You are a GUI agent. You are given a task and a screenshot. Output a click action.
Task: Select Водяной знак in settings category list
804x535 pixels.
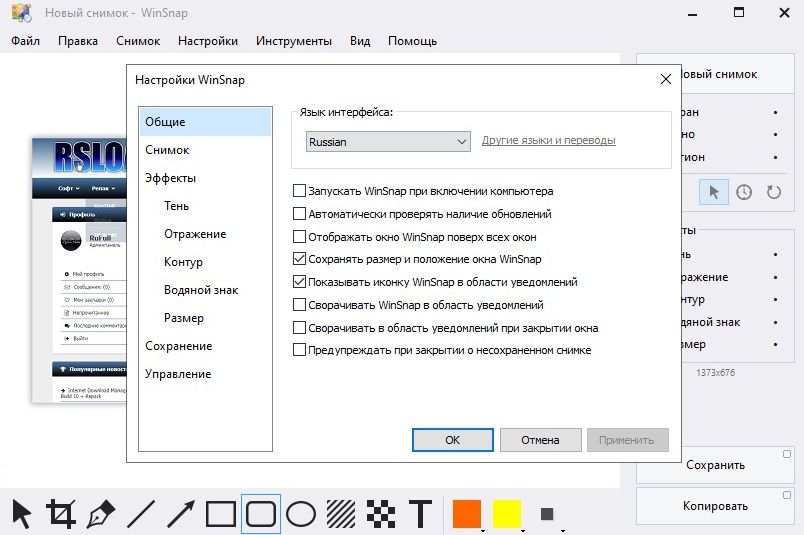(205, 290)
